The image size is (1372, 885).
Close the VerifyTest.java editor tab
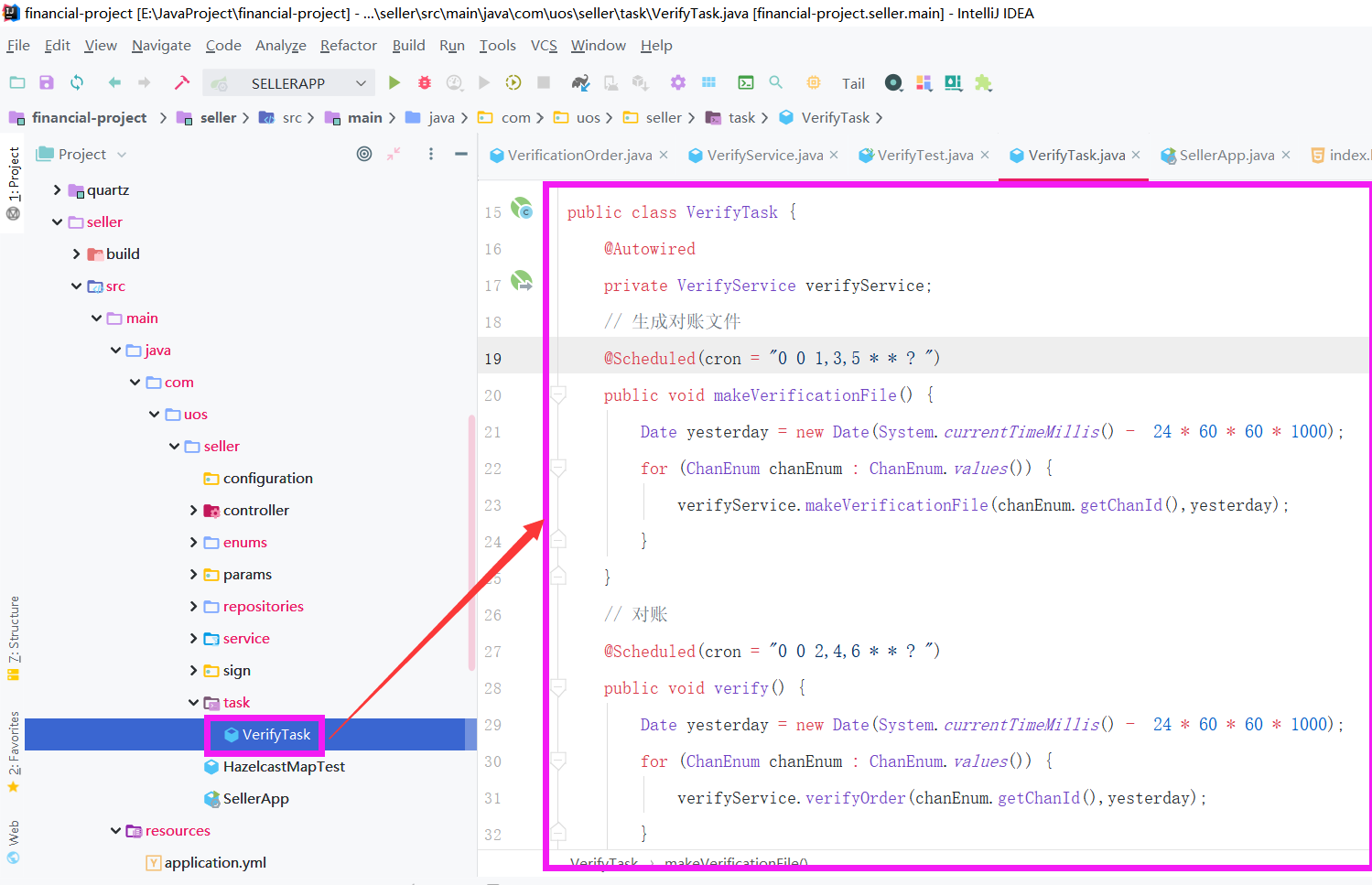coord(986,156)
